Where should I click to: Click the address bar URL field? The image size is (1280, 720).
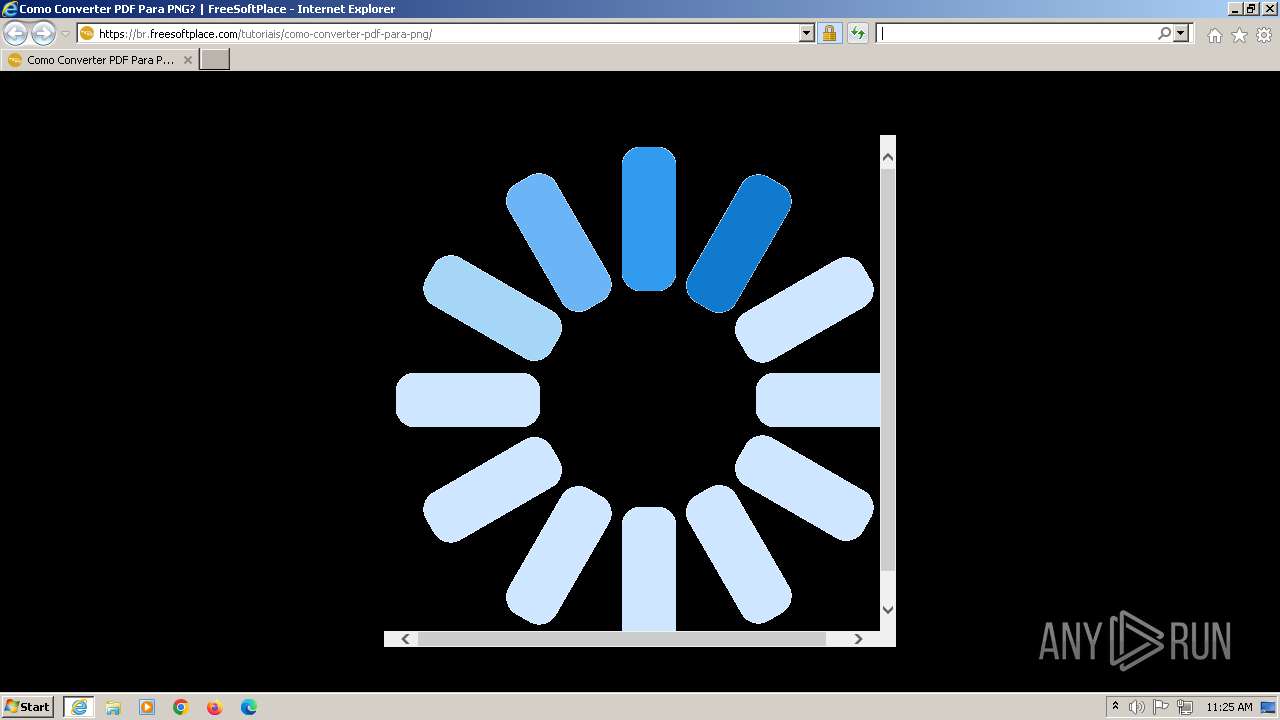pyautogui.click(x=448, y=34)
